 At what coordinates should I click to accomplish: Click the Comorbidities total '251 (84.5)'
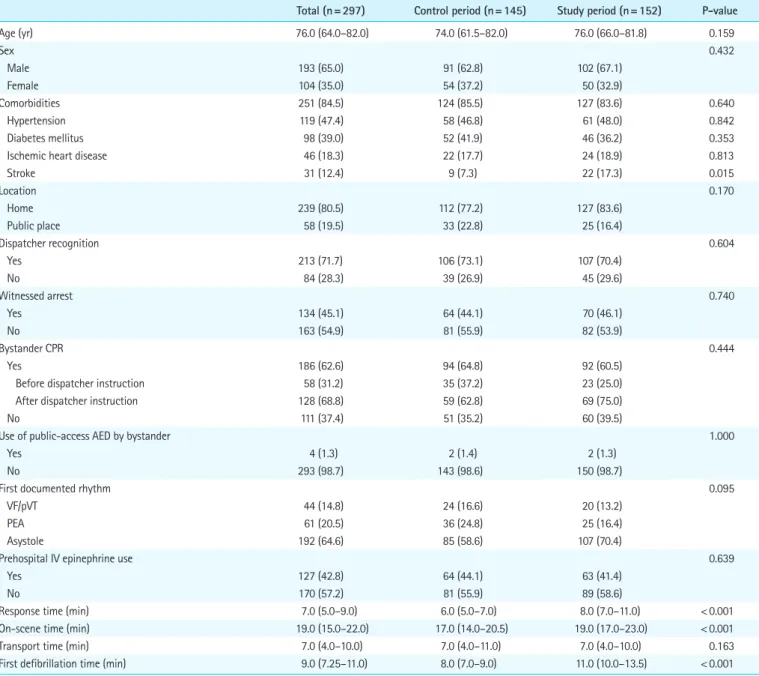(x=321, y=103)
